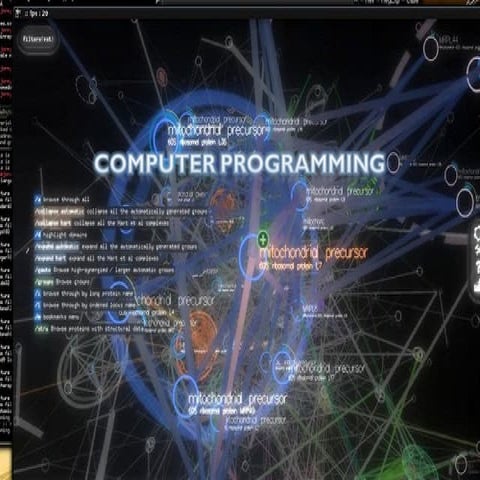Select the orange highlighted mitochondrial precursor label

[313, 253]
